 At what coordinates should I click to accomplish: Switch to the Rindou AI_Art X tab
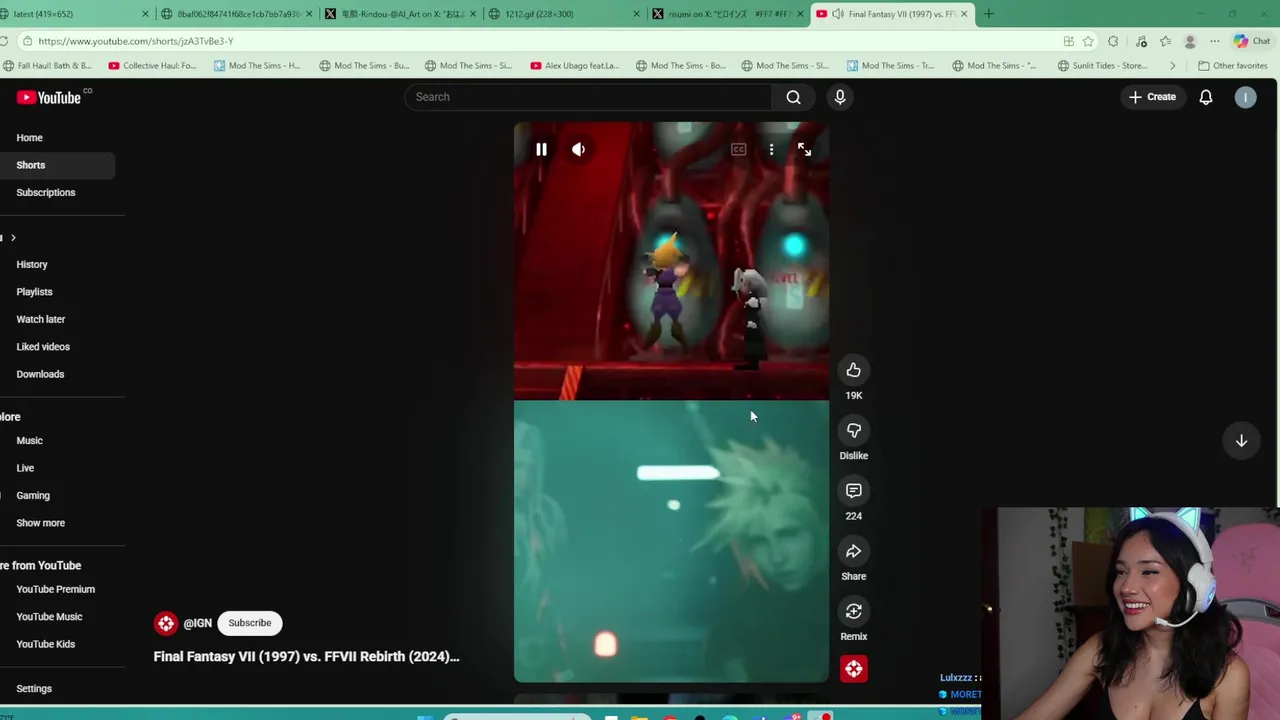click(400, 14)
